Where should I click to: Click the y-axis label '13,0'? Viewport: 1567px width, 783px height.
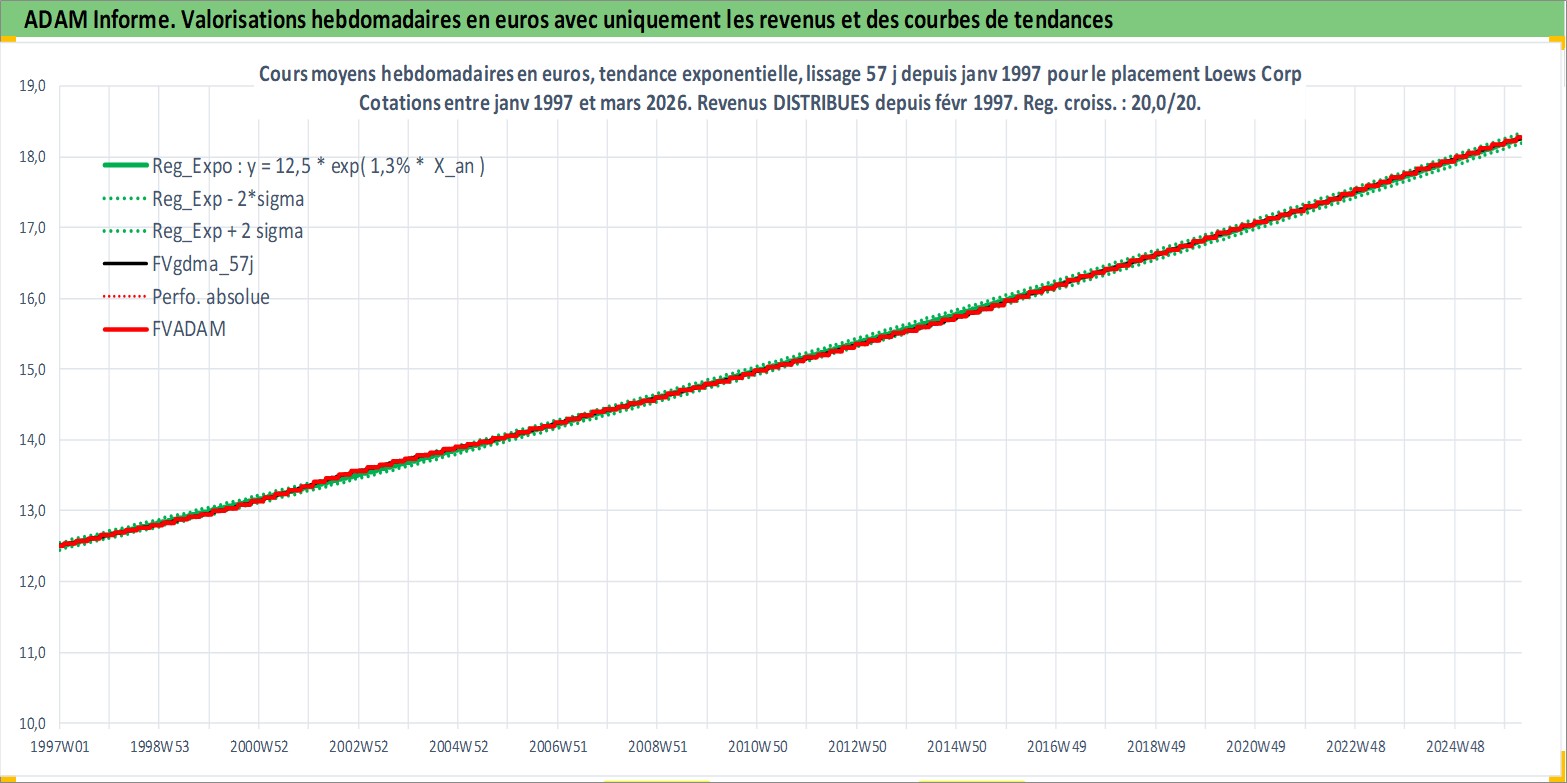pos(32,511)
